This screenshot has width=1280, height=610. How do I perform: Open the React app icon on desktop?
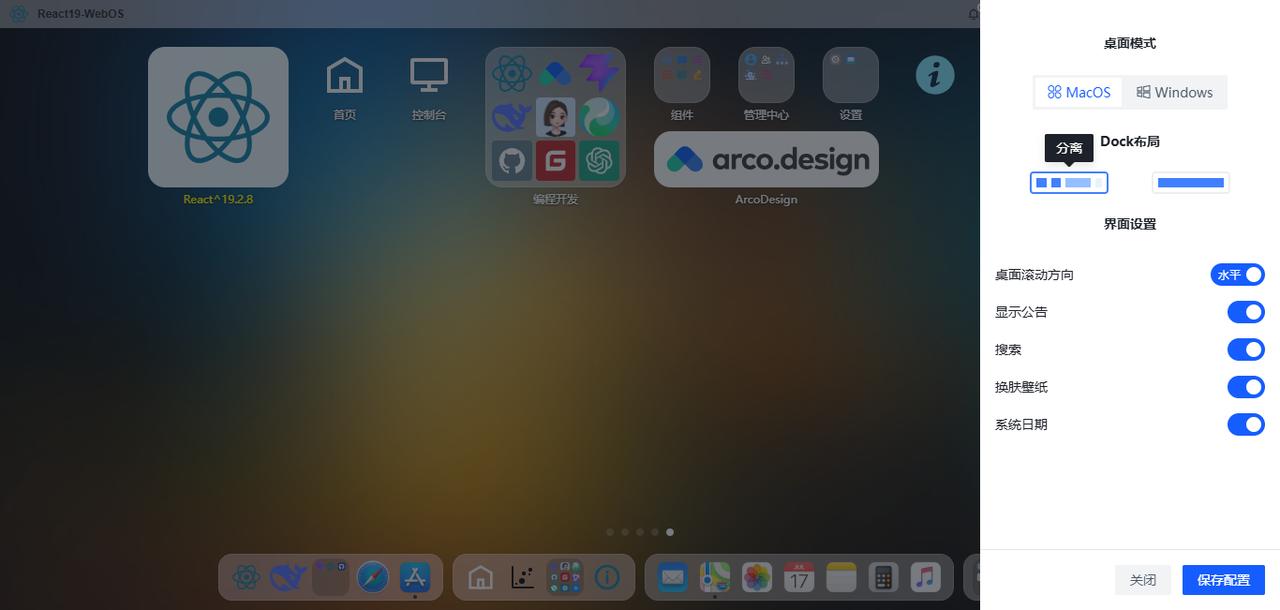pos(218,117)
